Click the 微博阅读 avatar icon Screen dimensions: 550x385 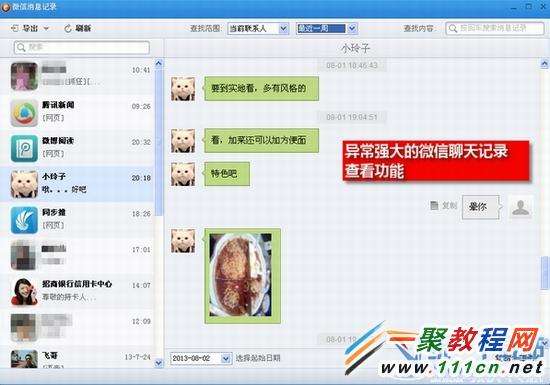tap(24, 149)
